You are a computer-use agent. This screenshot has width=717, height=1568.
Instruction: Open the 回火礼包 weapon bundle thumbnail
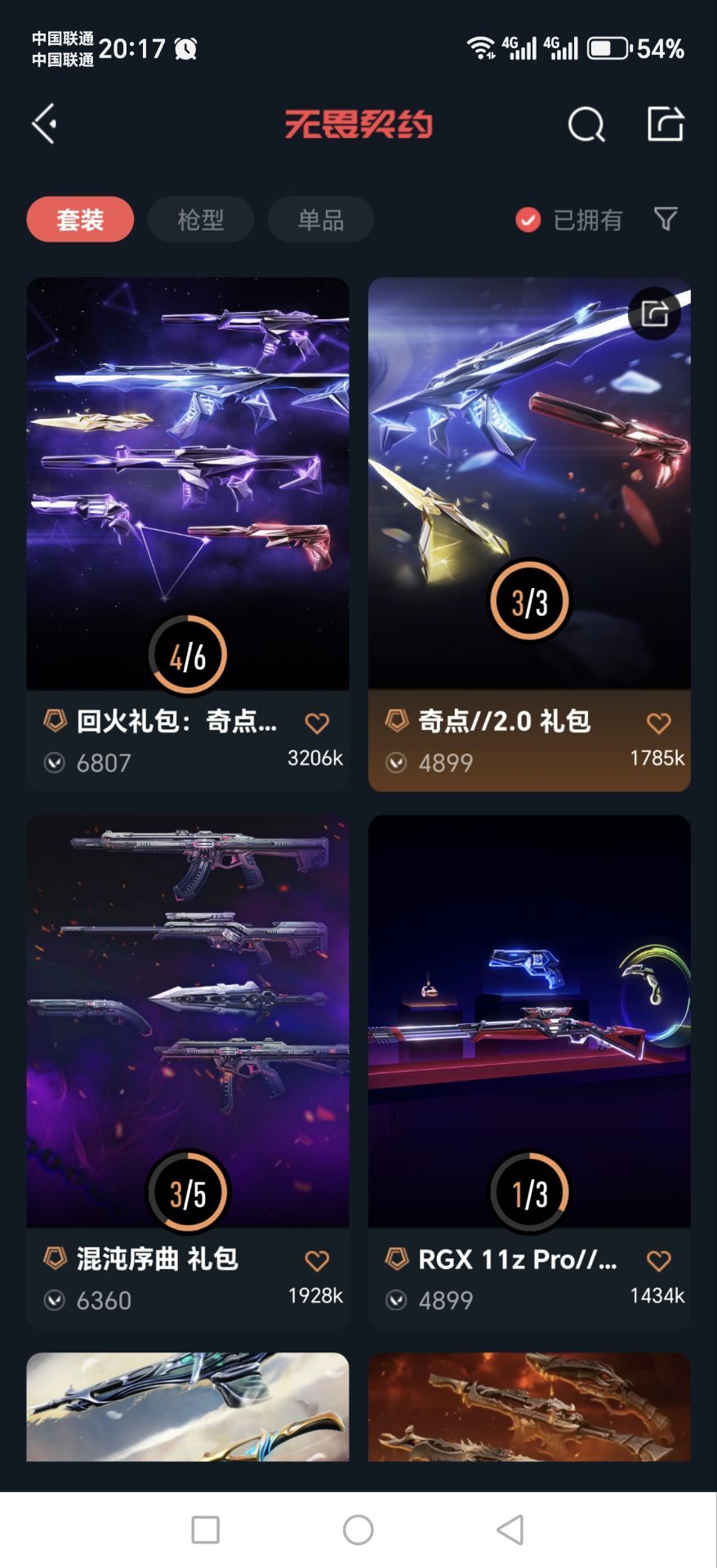188,483
